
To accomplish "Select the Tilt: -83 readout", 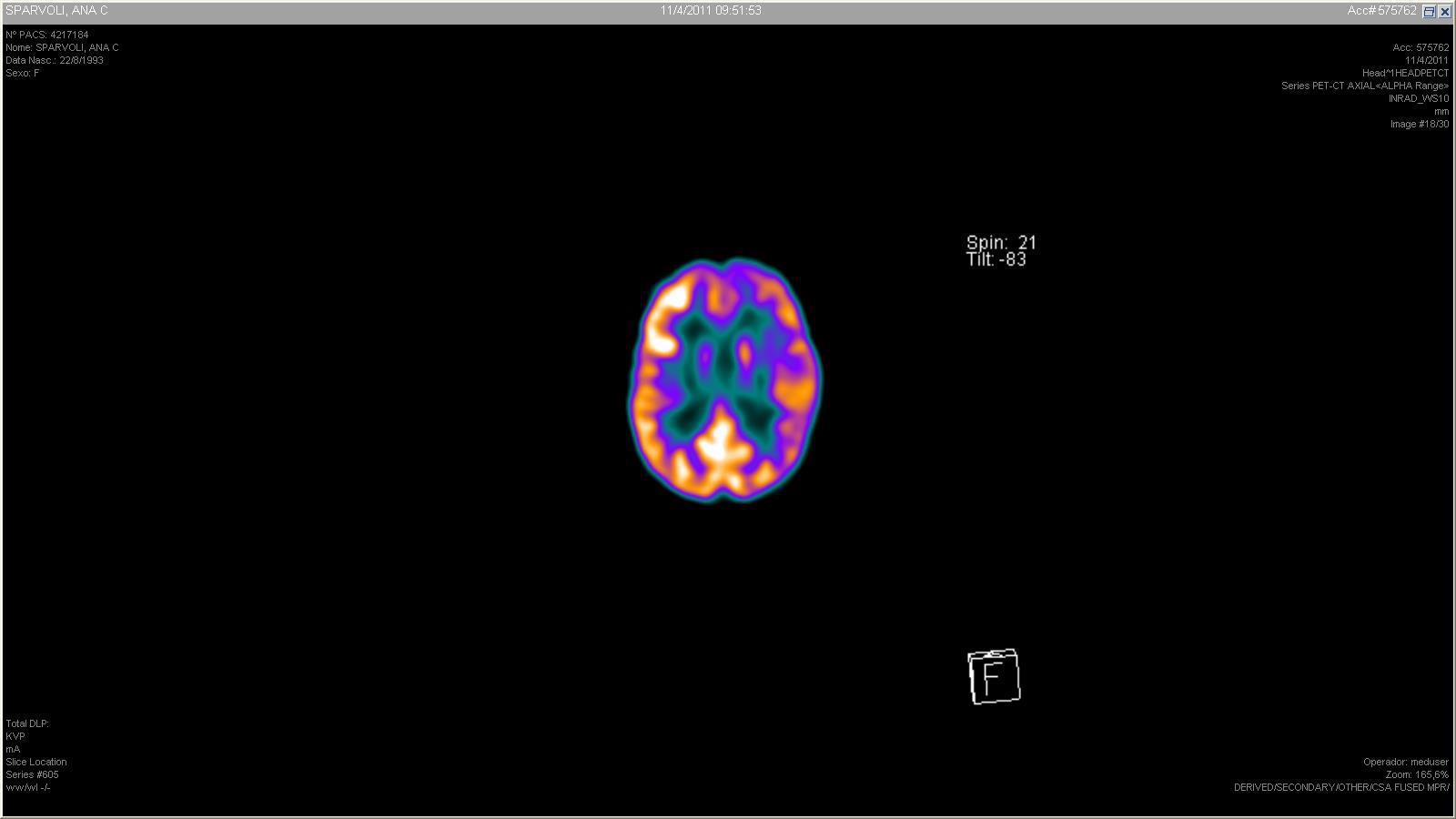I will click(996, 259).
